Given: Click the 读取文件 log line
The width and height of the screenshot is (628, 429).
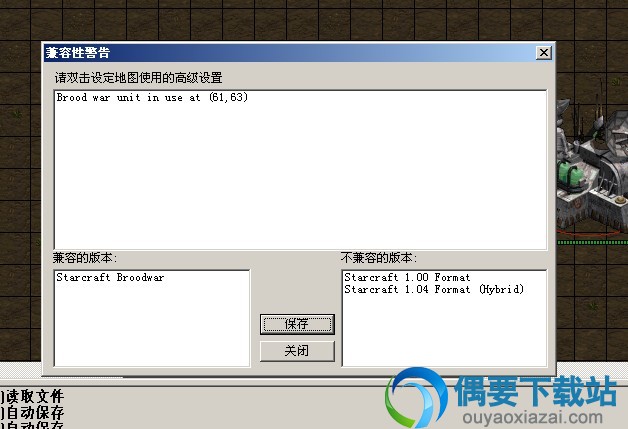Looking at the screenshot, I should pyautogui.click(x=32, y=396).
